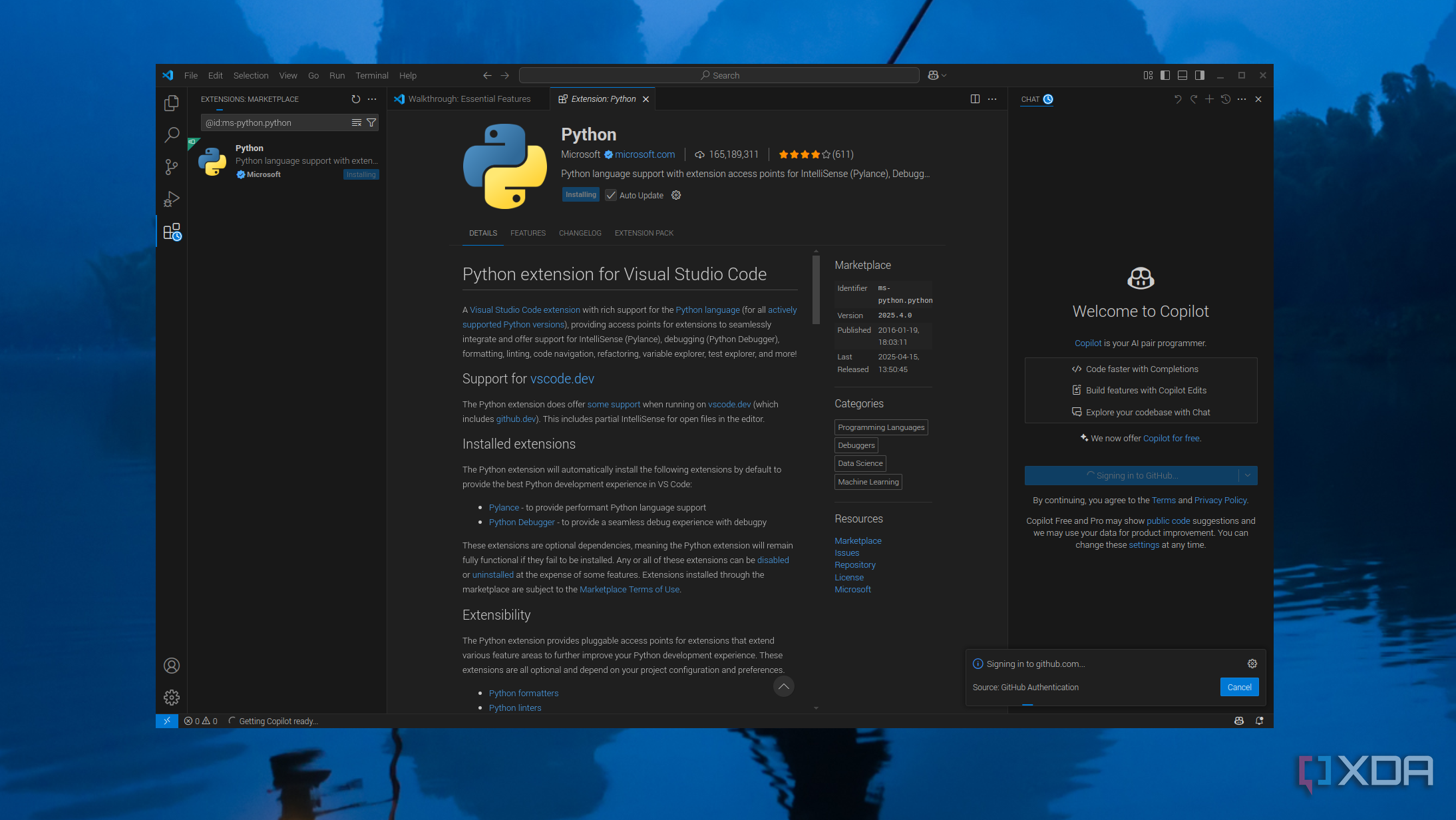Split the editor to the right
The height and width of the screenshot is (820, 1456).
tap(975, 99)
